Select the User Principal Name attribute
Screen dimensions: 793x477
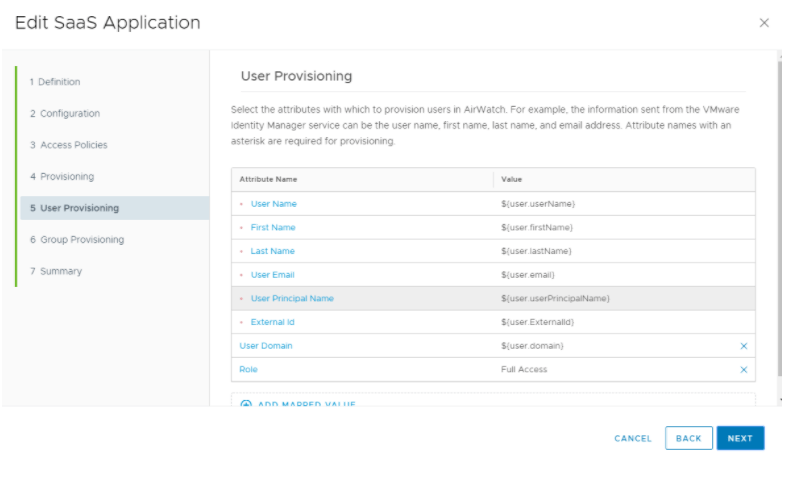292,299
